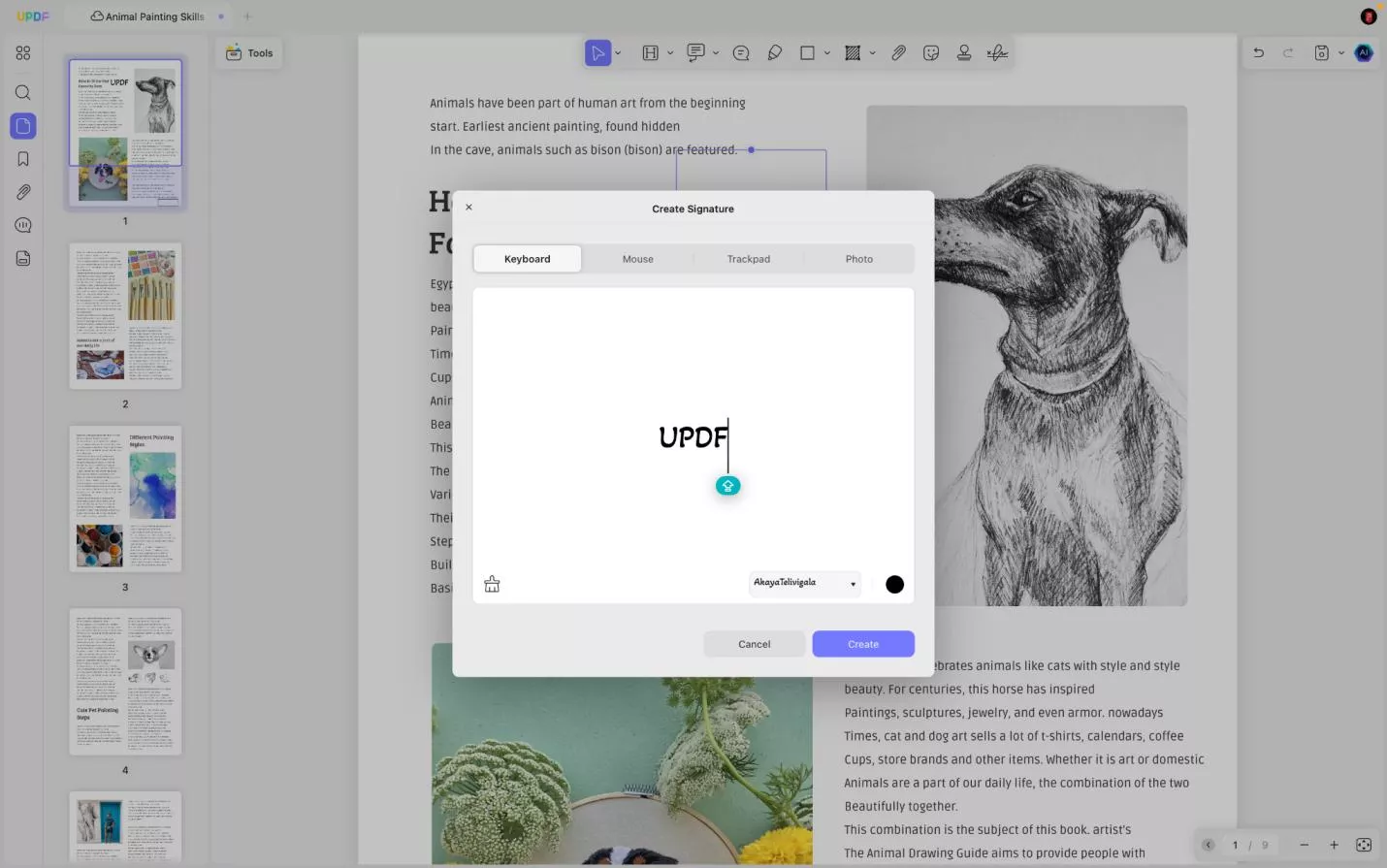
Task: Open the attachments panel in the left sidebar
Action: click(23, 192)
